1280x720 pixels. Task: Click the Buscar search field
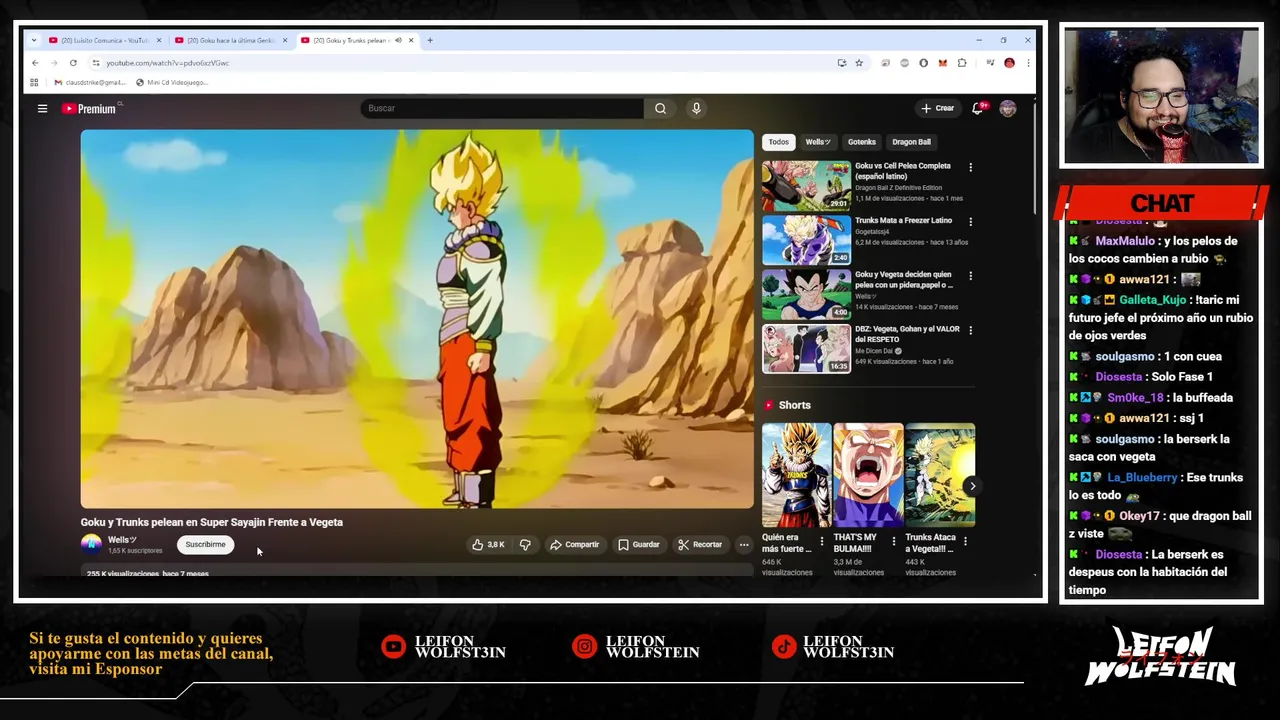click(x=502, y=108)
